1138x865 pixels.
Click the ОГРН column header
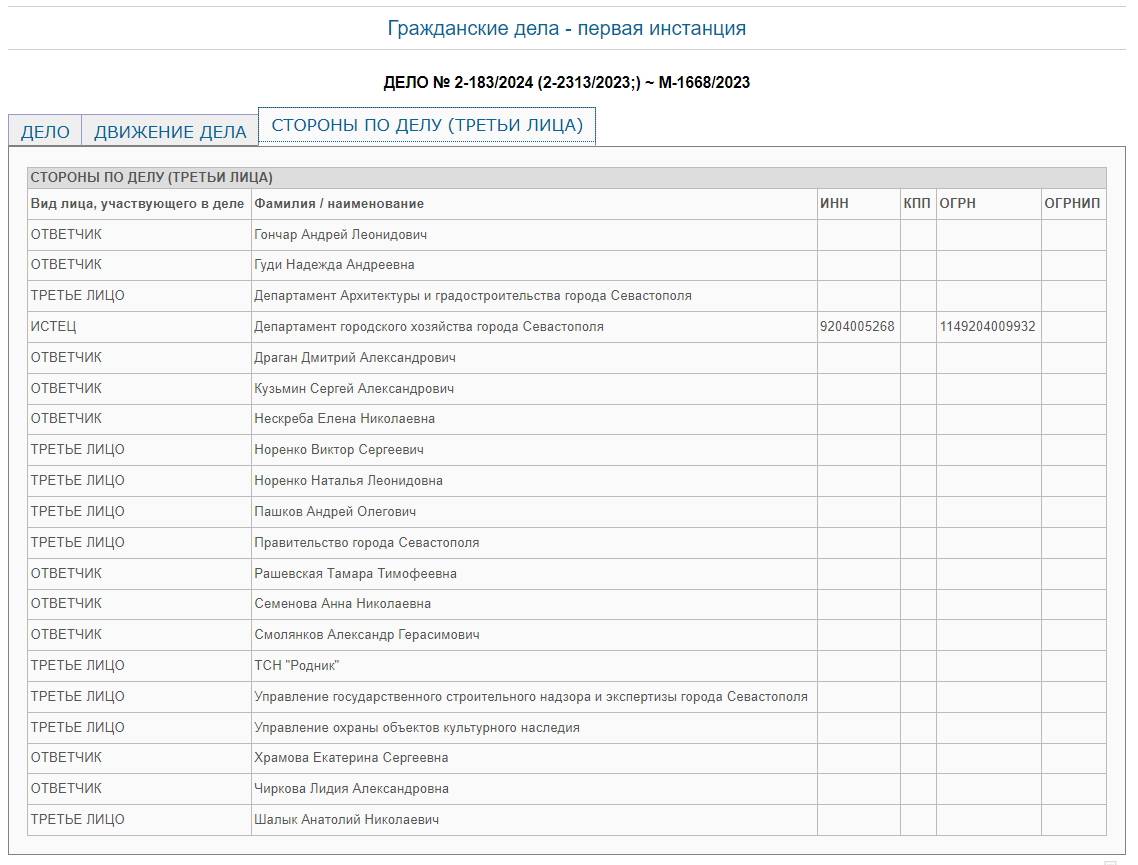pos(957,204)
